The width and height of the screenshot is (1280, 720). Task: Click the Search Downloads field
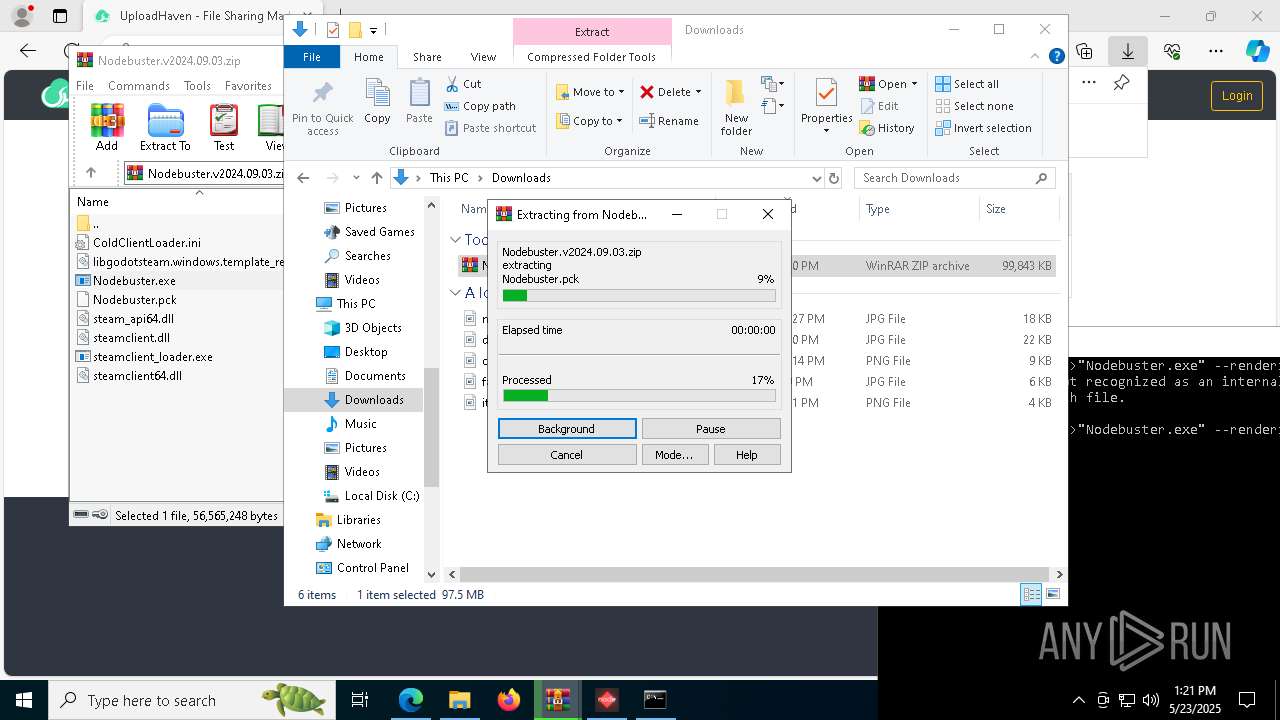(x=955, y=178)
